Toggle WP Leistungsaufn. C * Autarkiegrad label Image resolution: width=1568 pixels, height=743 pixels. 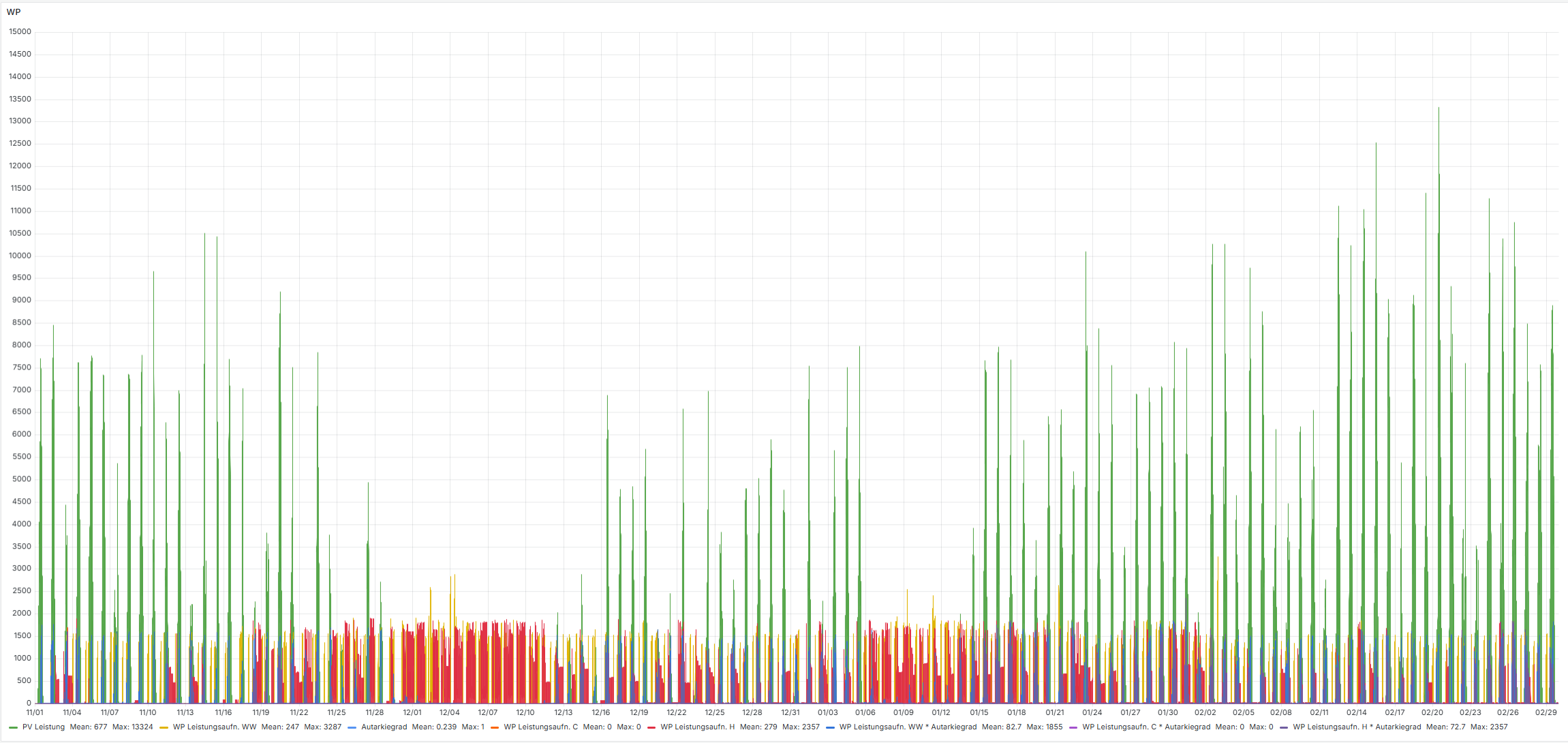point(1146,727)
